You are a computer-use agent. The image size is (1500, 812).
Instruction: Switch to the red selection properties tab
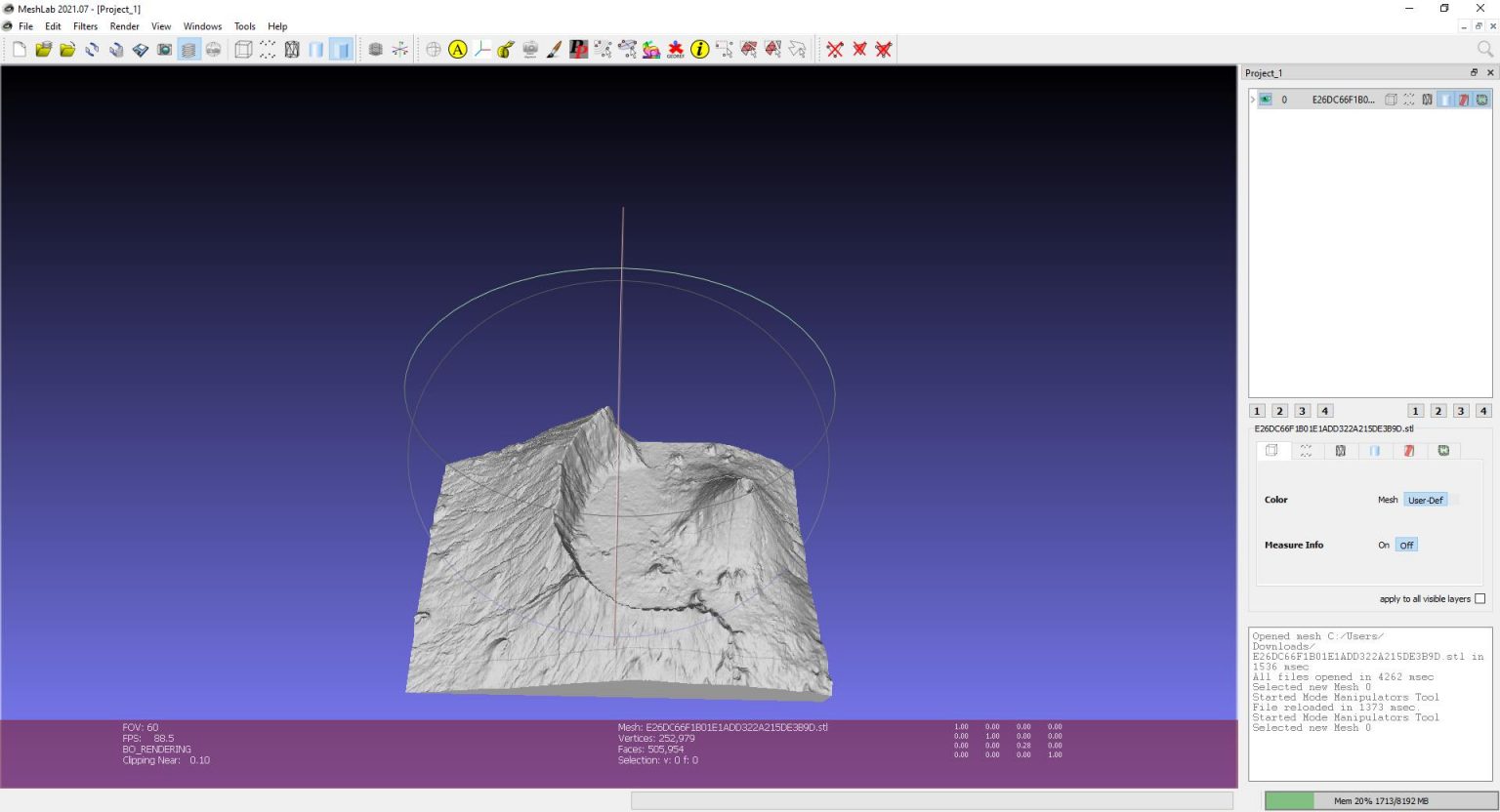click(1409, 450)
